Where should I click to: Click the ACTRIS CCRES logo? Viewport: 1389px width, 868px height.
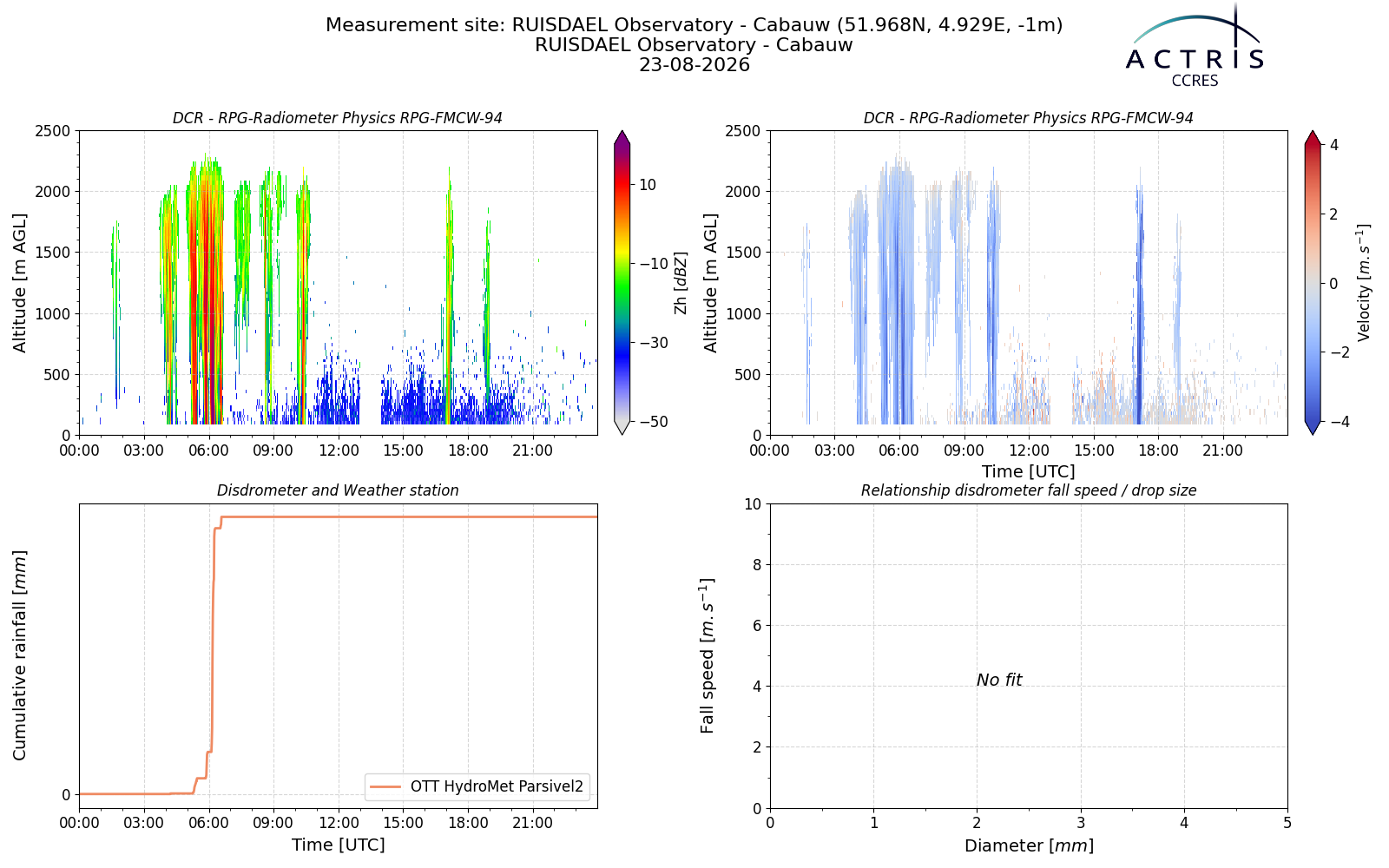pyautogui.click(x=1195, y=46)
